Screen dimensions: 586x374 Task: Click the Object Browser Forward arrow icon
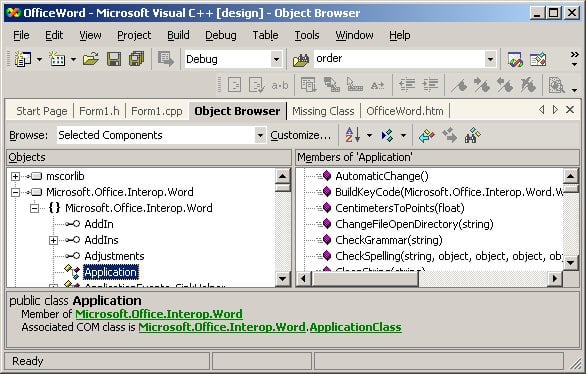tap(450, 135)
